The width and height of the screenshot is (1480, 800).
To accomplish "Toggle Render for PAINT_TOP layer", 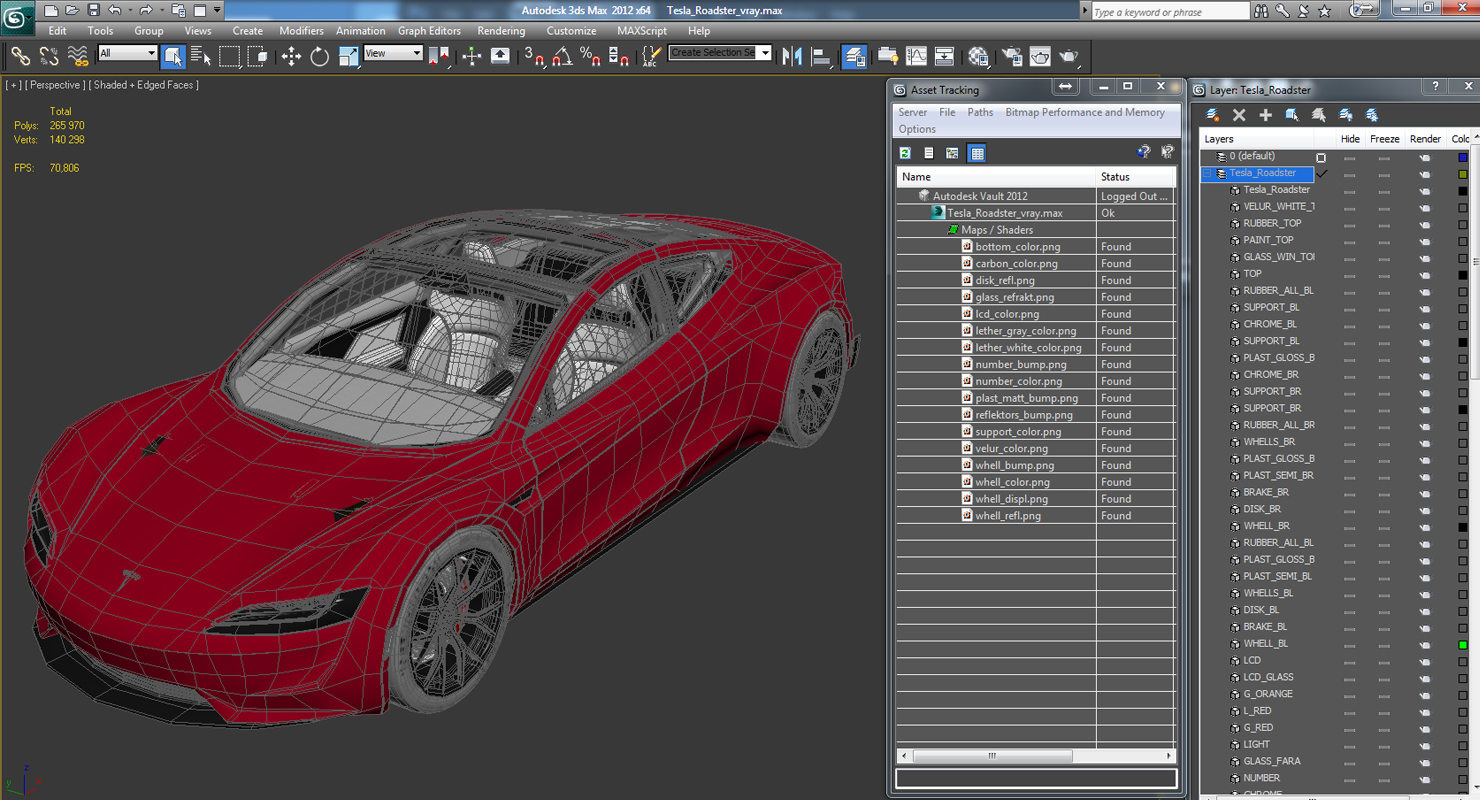I will (x=1424, y=241).
